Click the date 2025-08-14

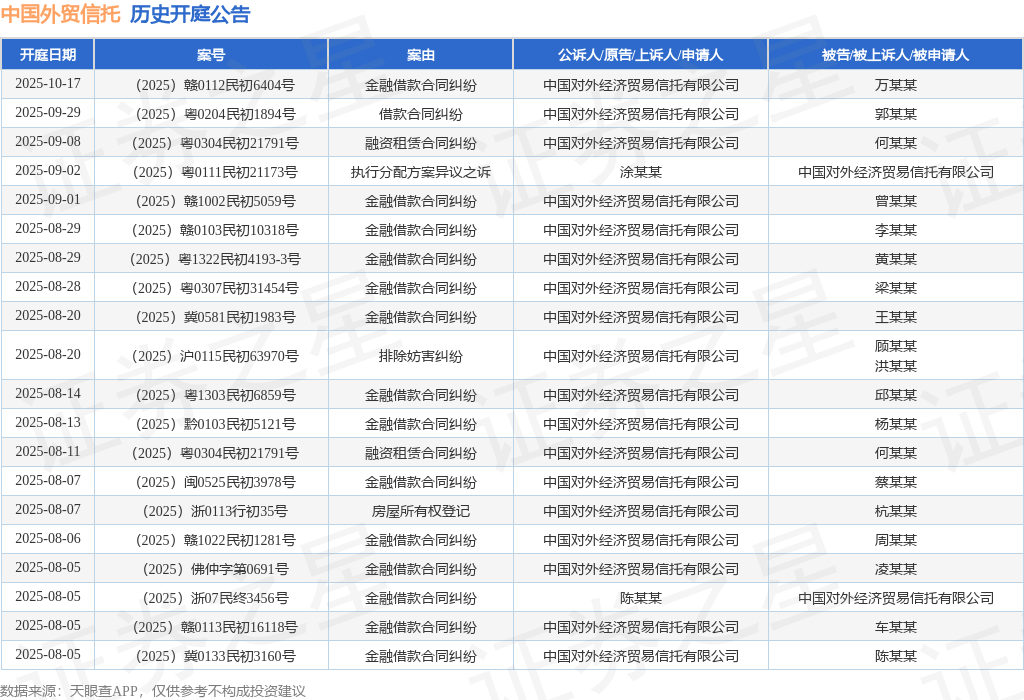coord(48,393)
